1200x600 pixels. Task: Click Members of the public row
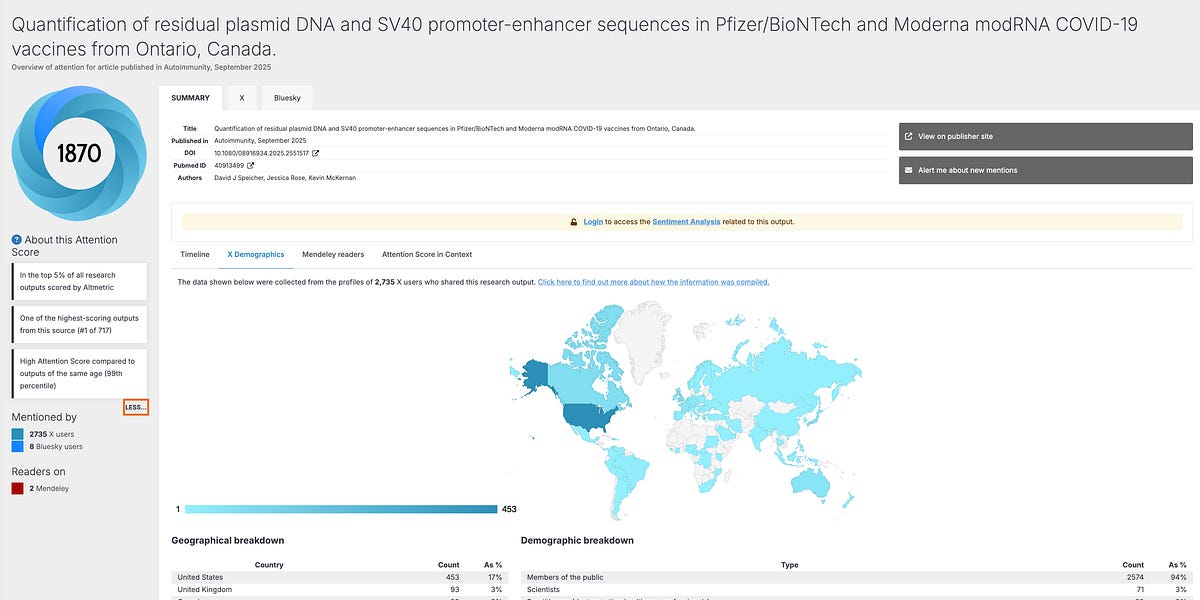click(x=856, y=577)
